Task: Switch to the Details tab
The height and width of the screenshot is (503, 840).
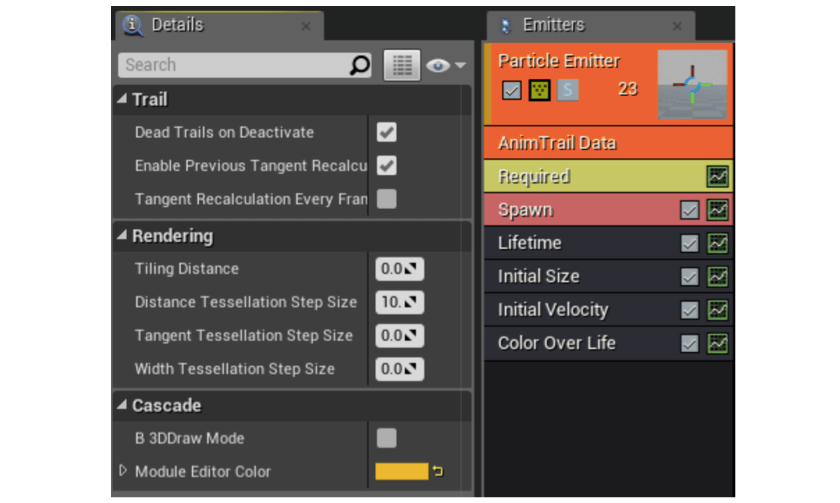Action: pos(176,25)
